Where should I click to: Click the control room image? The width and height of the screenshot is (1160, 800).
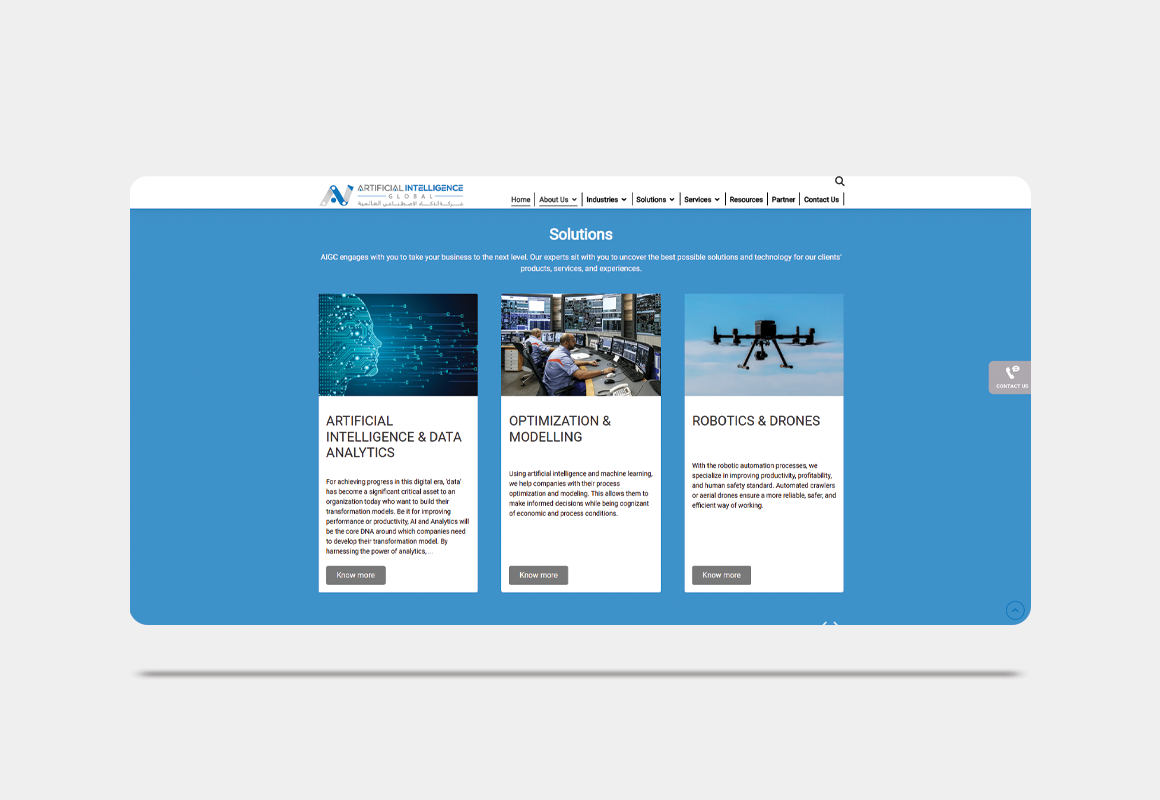coord(581,345)
